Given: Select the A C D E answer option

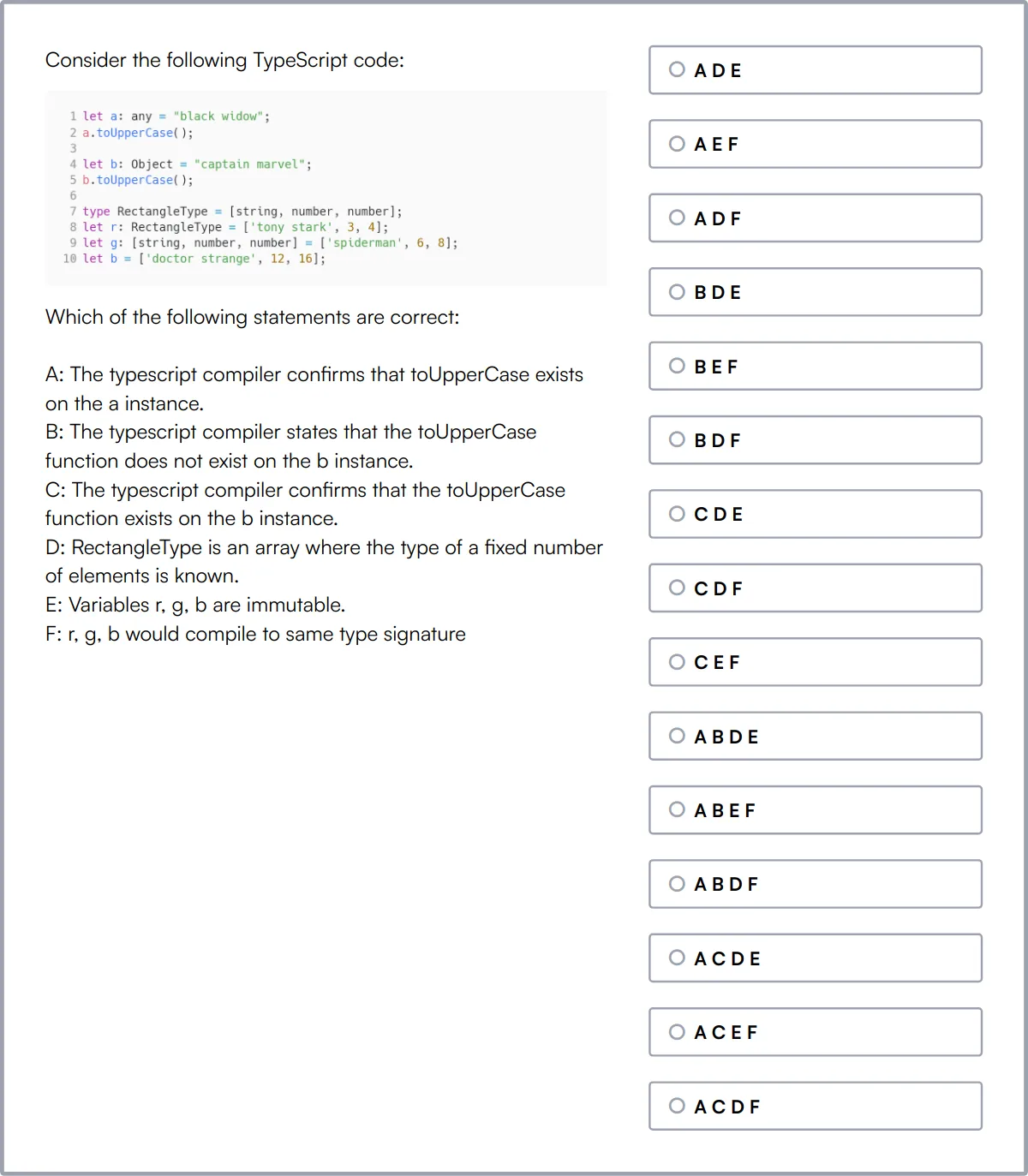Looking at the screenshot, I should click(815, 958).
